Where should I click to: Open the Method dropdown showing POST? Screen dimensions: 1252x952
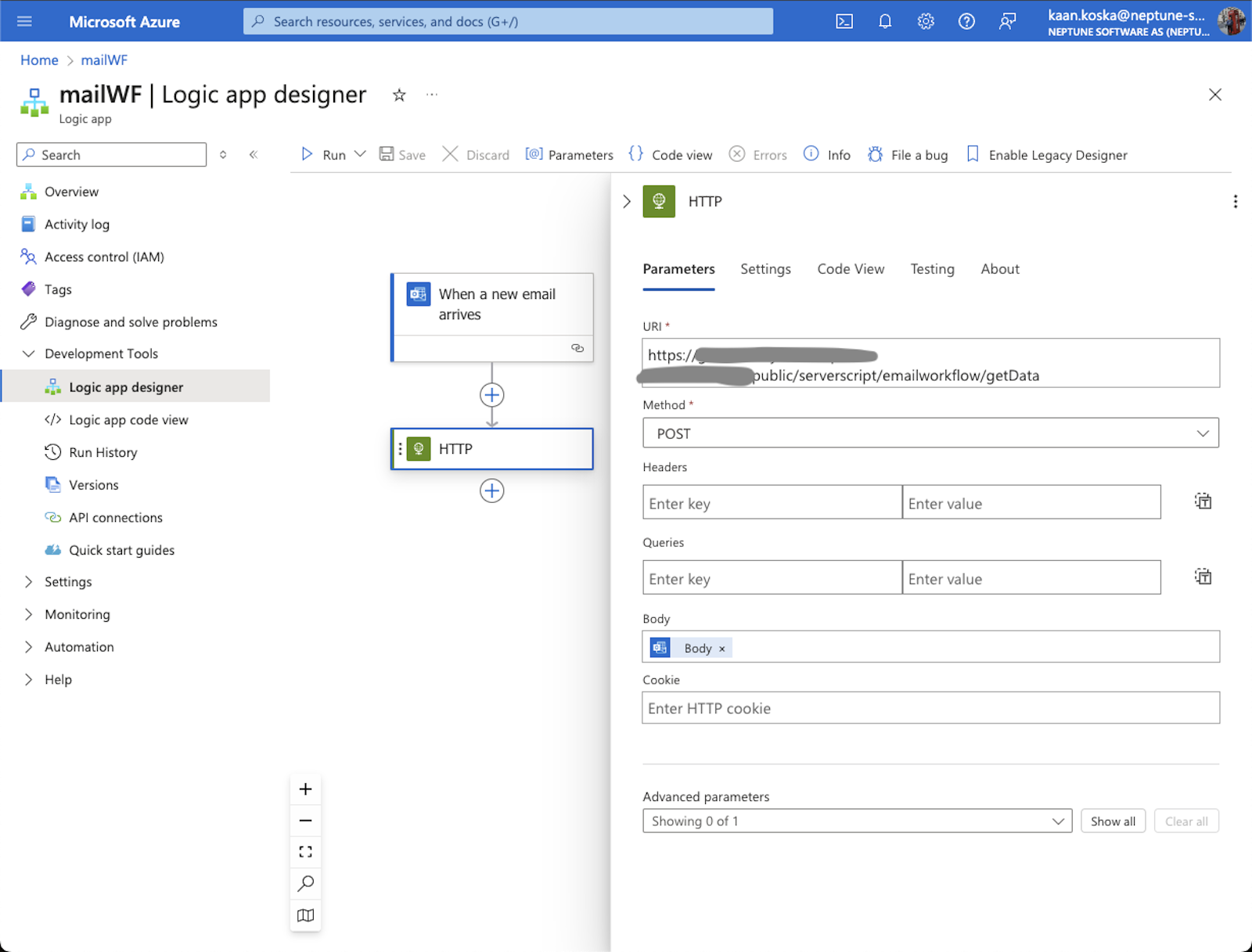click(x=930, y=433)
